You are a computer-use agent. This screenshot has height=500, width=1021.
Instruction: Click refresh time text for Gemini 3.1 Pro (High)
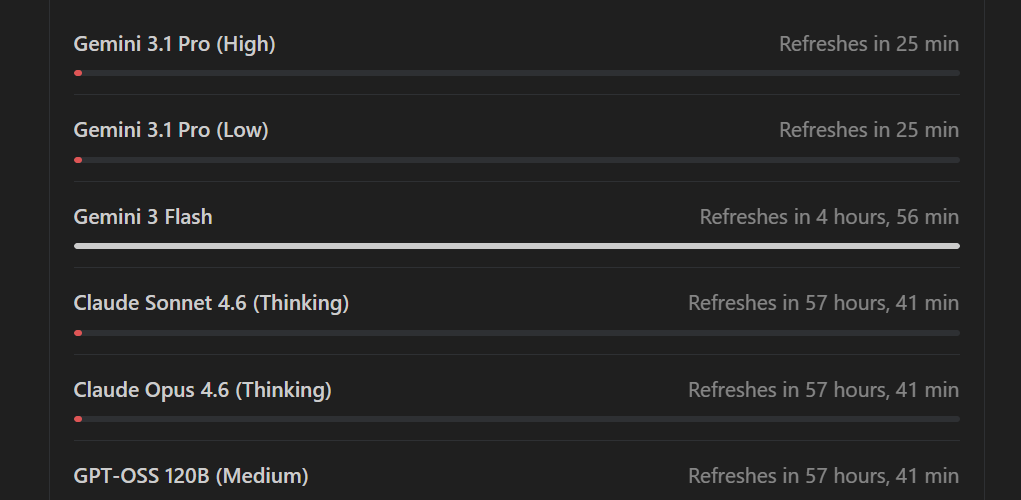tap(868, 44)
